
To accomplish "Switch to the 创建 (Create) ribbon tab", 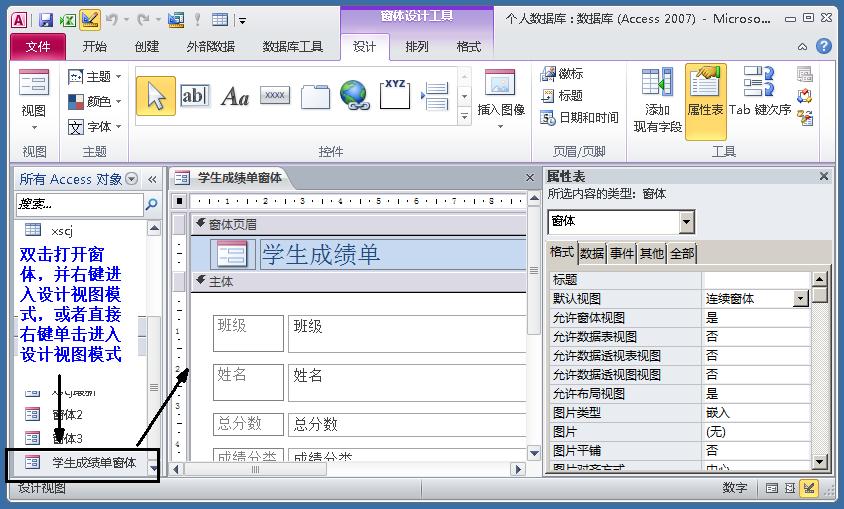I will click(x=146, y=47).
